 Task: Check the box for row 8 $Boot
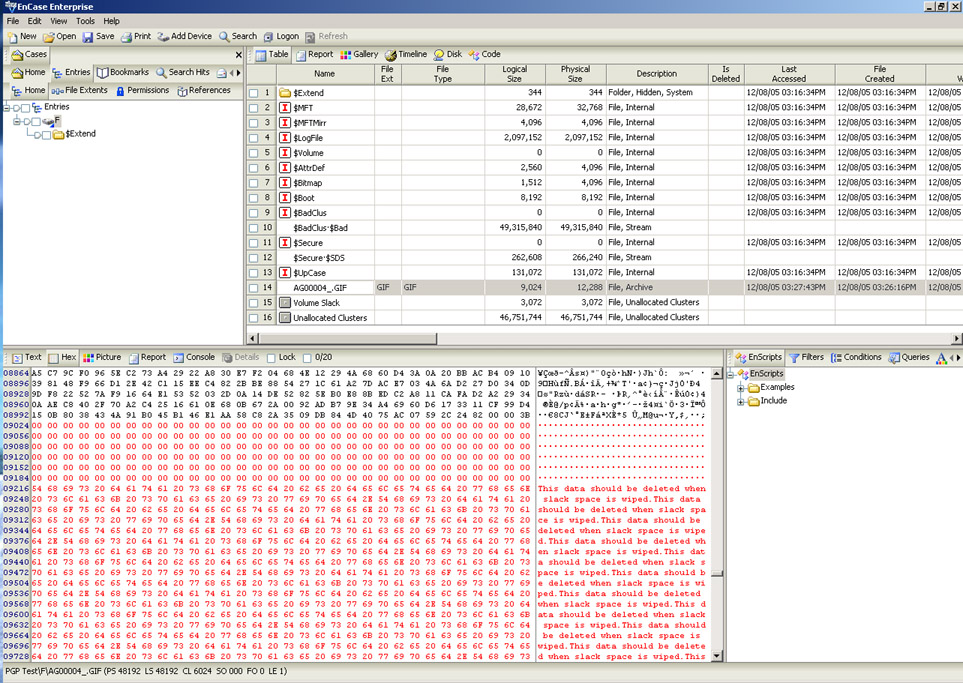(x=254, y=198)
